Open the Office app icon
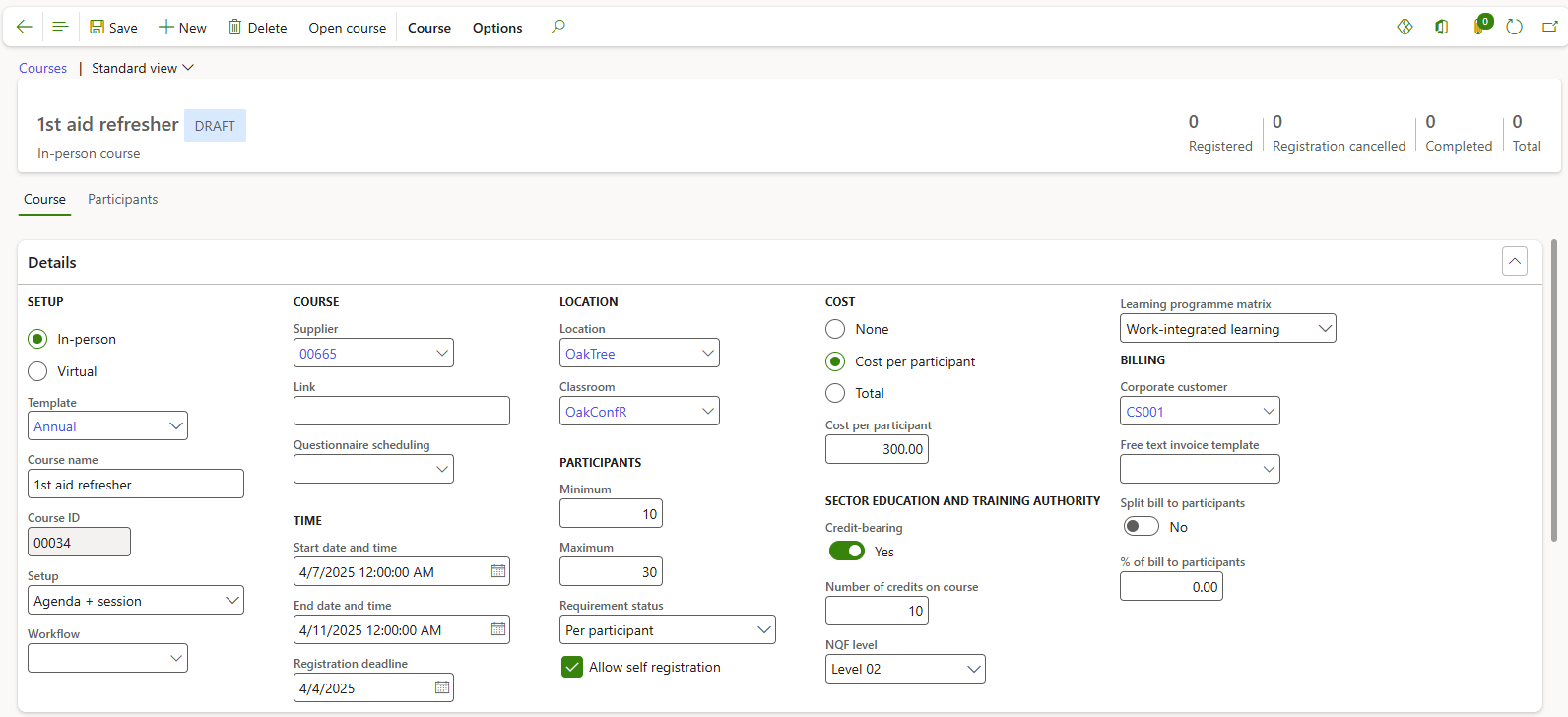The height and width of the screenshot is (717, 1568). tap(1441, 27)
